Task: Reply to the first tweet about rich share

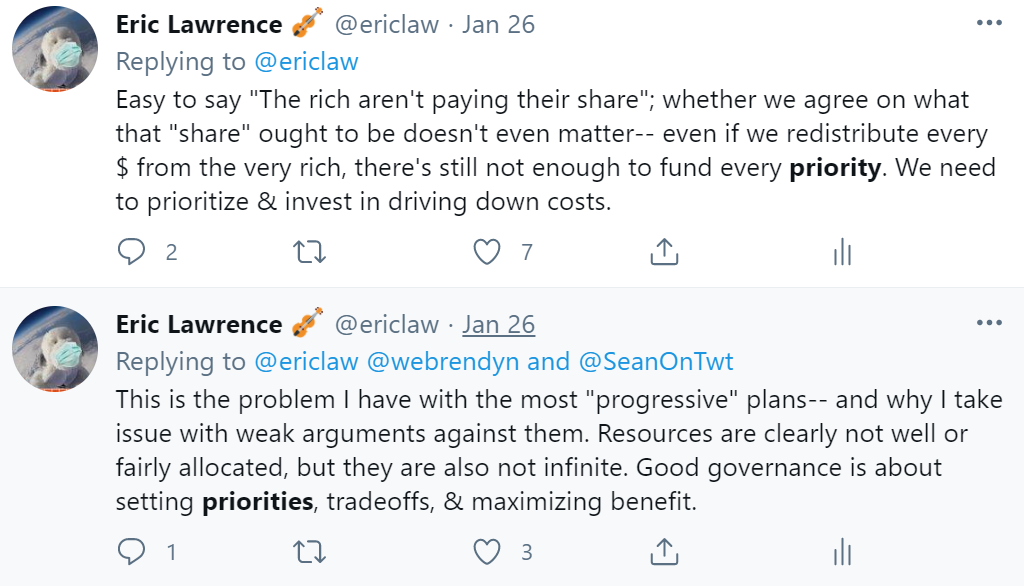Action: pyautogui.click(x=132, y=253)
